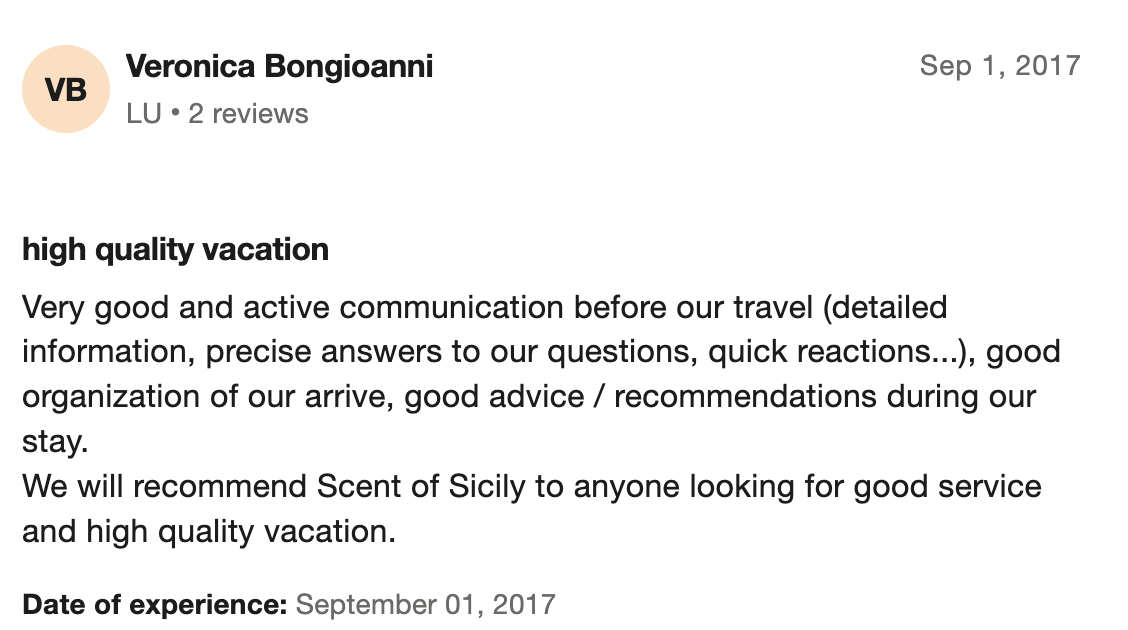
Task: Click the "(detailed" word in the review
Action: (884, 306)
